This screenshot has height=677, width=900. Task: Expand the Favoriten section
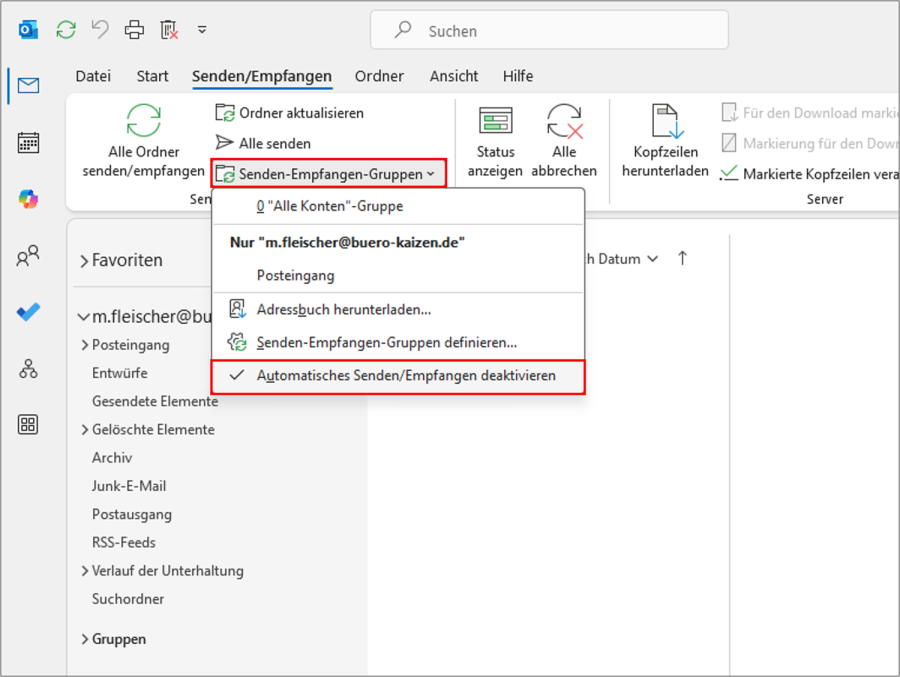tap(86, 259)
